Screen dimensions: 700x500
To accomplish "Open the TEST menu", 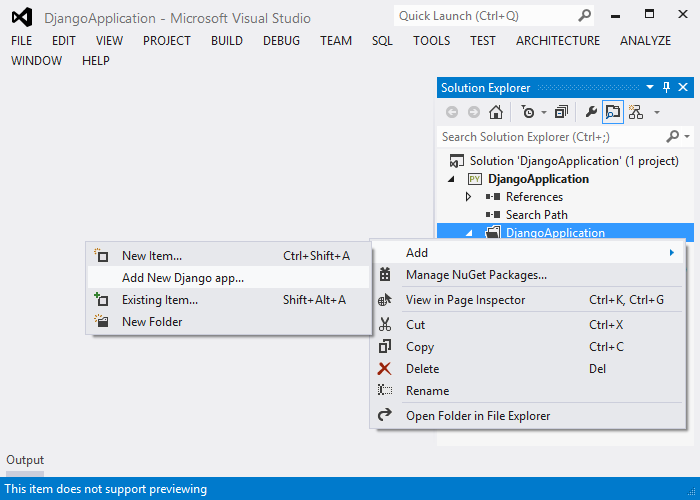I will 483,41.
